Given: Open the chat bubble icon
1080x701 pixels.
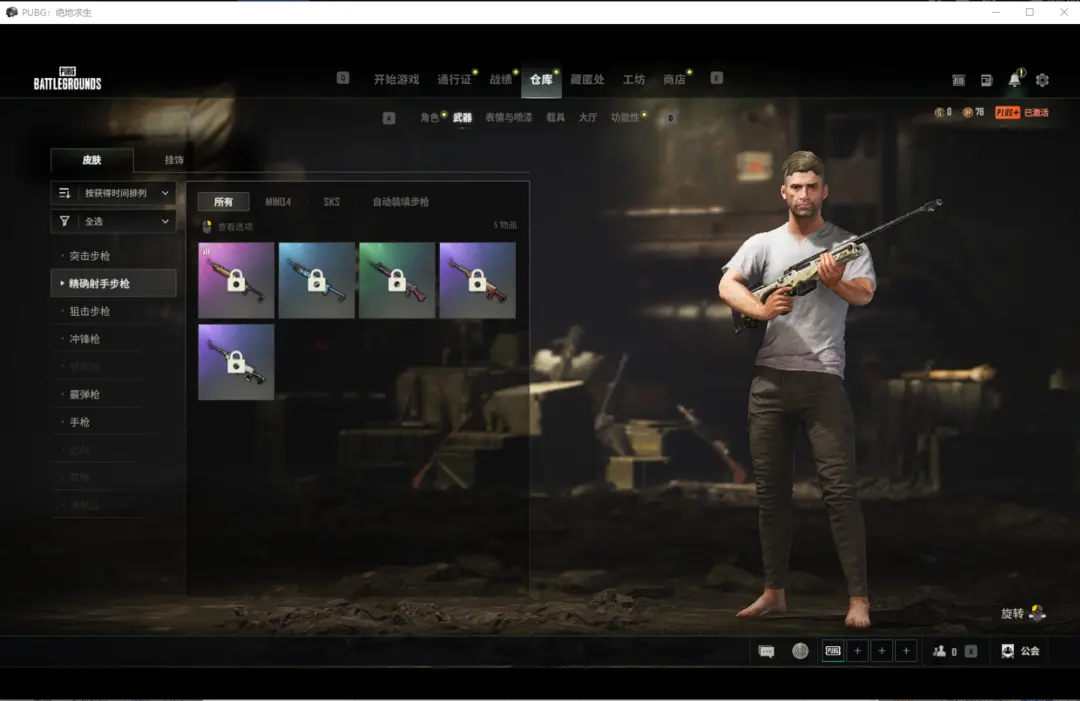Looking at the screenshot, I should pos(766,651).
